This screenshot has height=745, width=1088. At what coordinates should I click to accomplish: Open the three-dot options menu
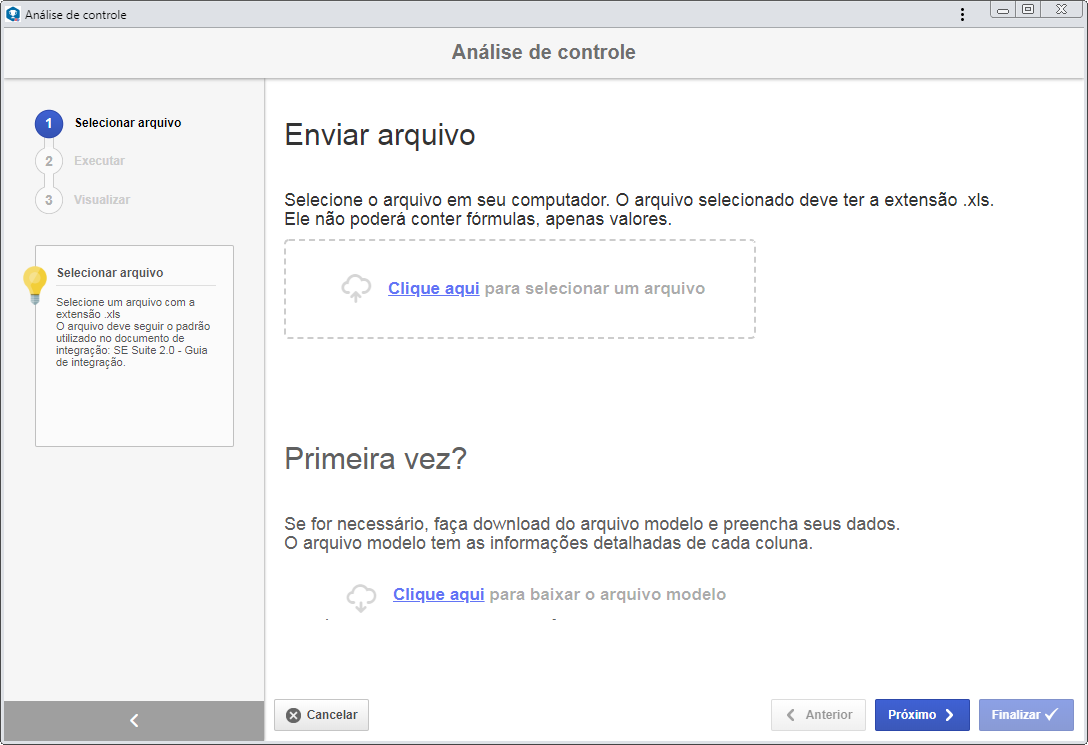(x=962, y=15)
